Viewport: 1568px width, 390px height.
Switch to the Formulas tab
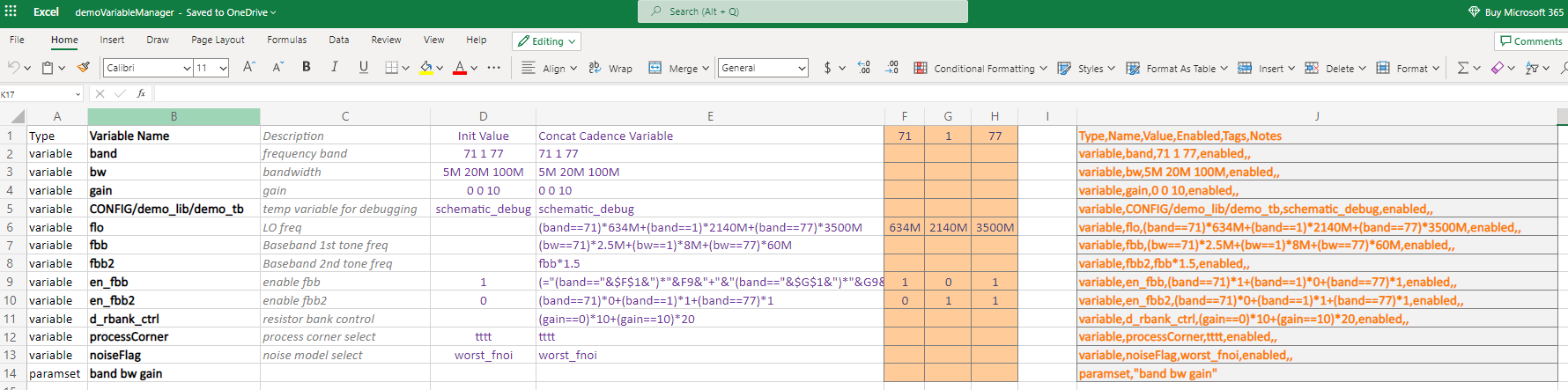(x=287, y=40)
